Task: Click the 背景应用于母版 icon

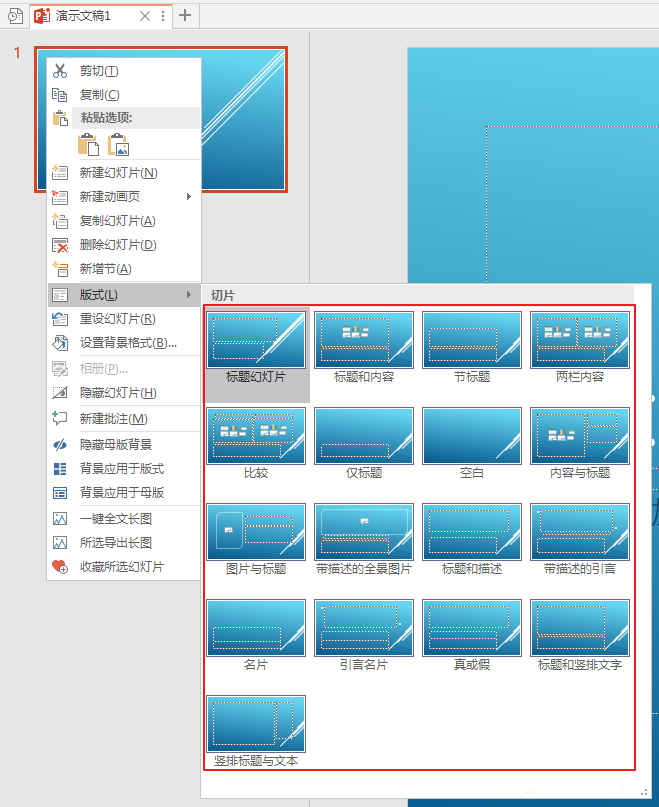Action: [60, 493]
